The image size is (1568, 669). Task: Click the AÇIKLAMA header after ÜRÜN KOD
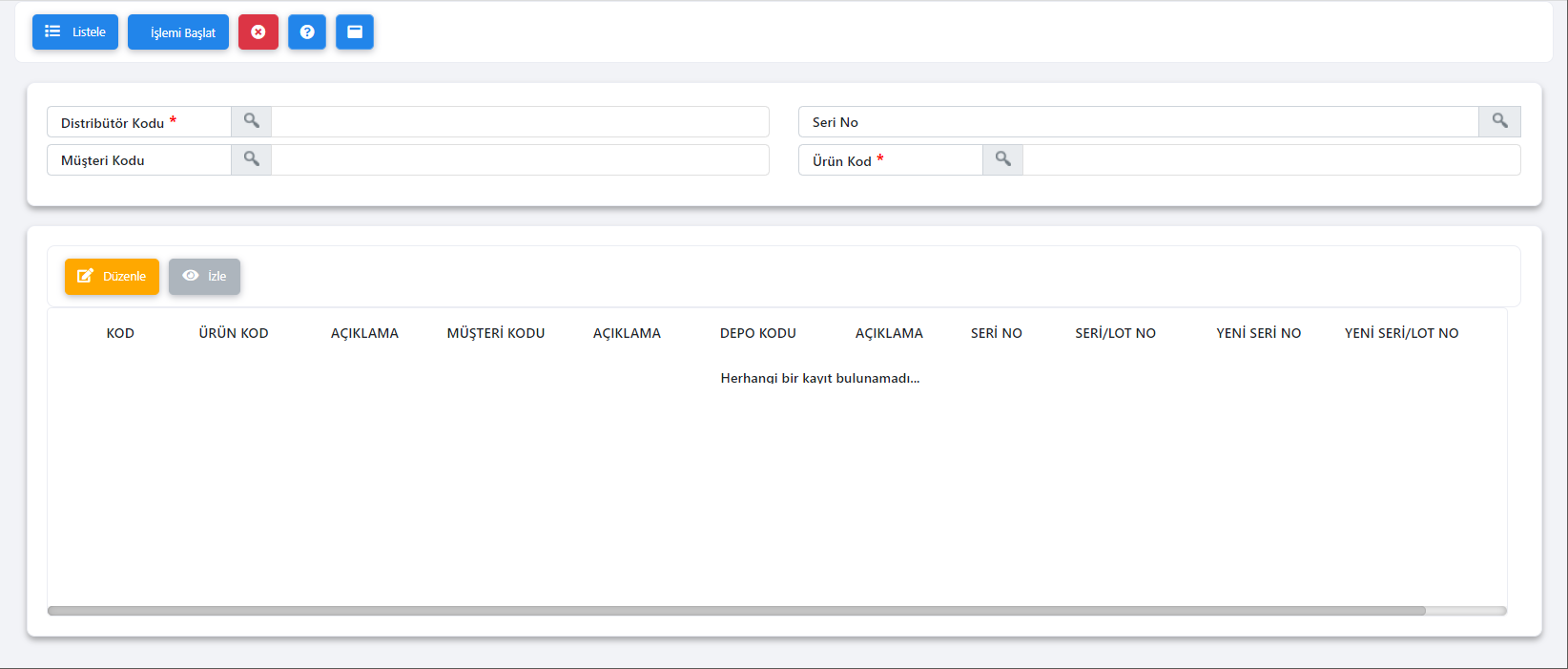click(364, 333)
